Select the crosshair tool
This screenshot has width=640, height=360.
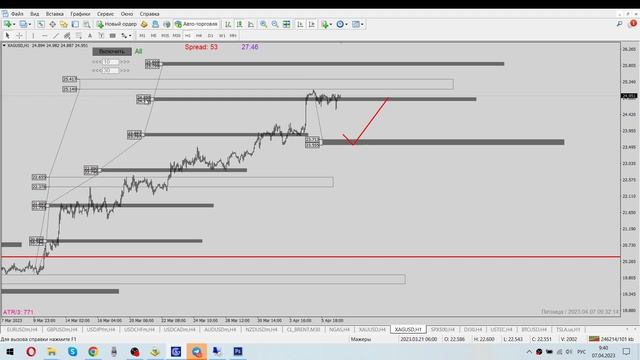[x=19, y=36]
